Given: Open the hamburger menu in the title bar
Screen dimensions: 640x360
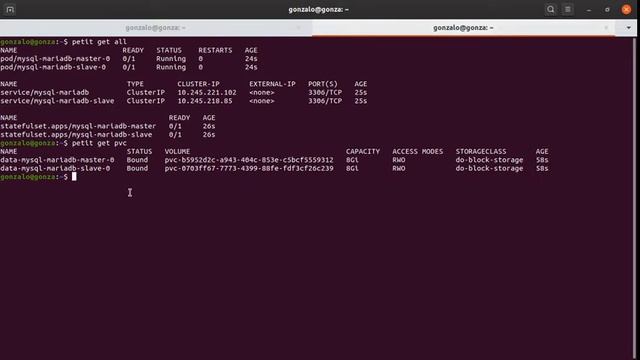Looking at the screenshot, I should click(568, 9).
